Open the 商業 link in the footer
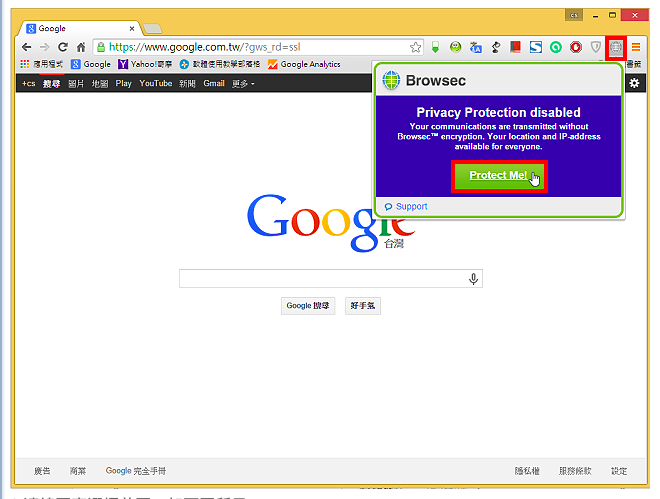The image size is (660, 499). point(78,471)
